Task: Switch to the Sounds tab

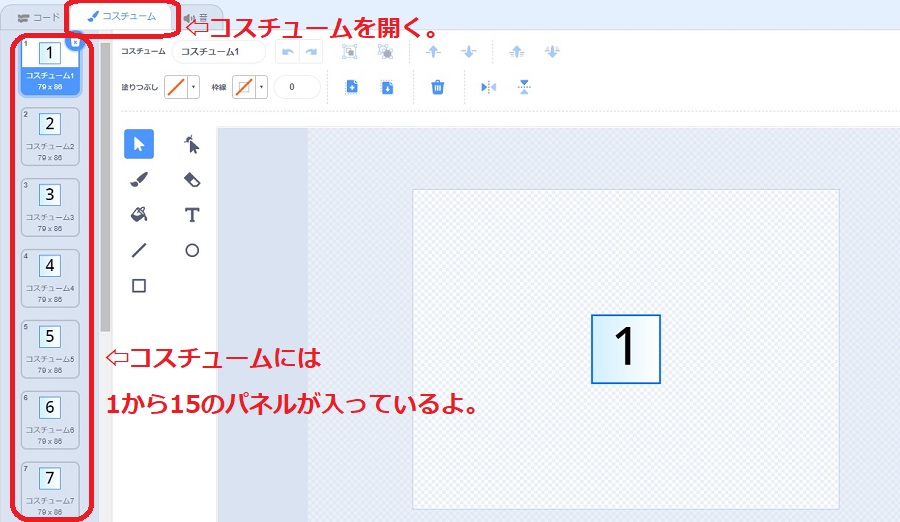Action: coord(196,18)
